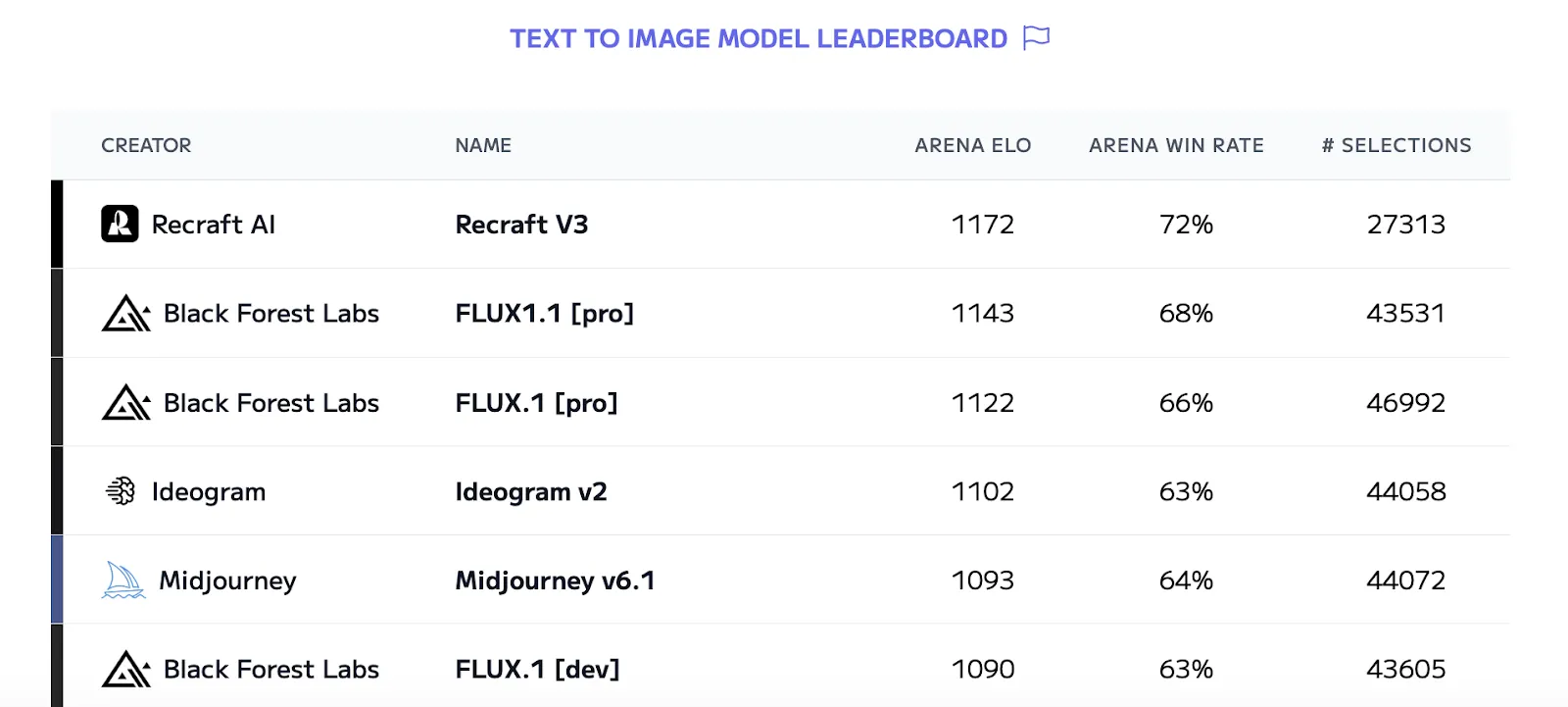Click the black color bar on the Recraft row
Image resolution: width=1568 pixels, height=707 pixels.
pyautogui.click(x=57, y=224)
